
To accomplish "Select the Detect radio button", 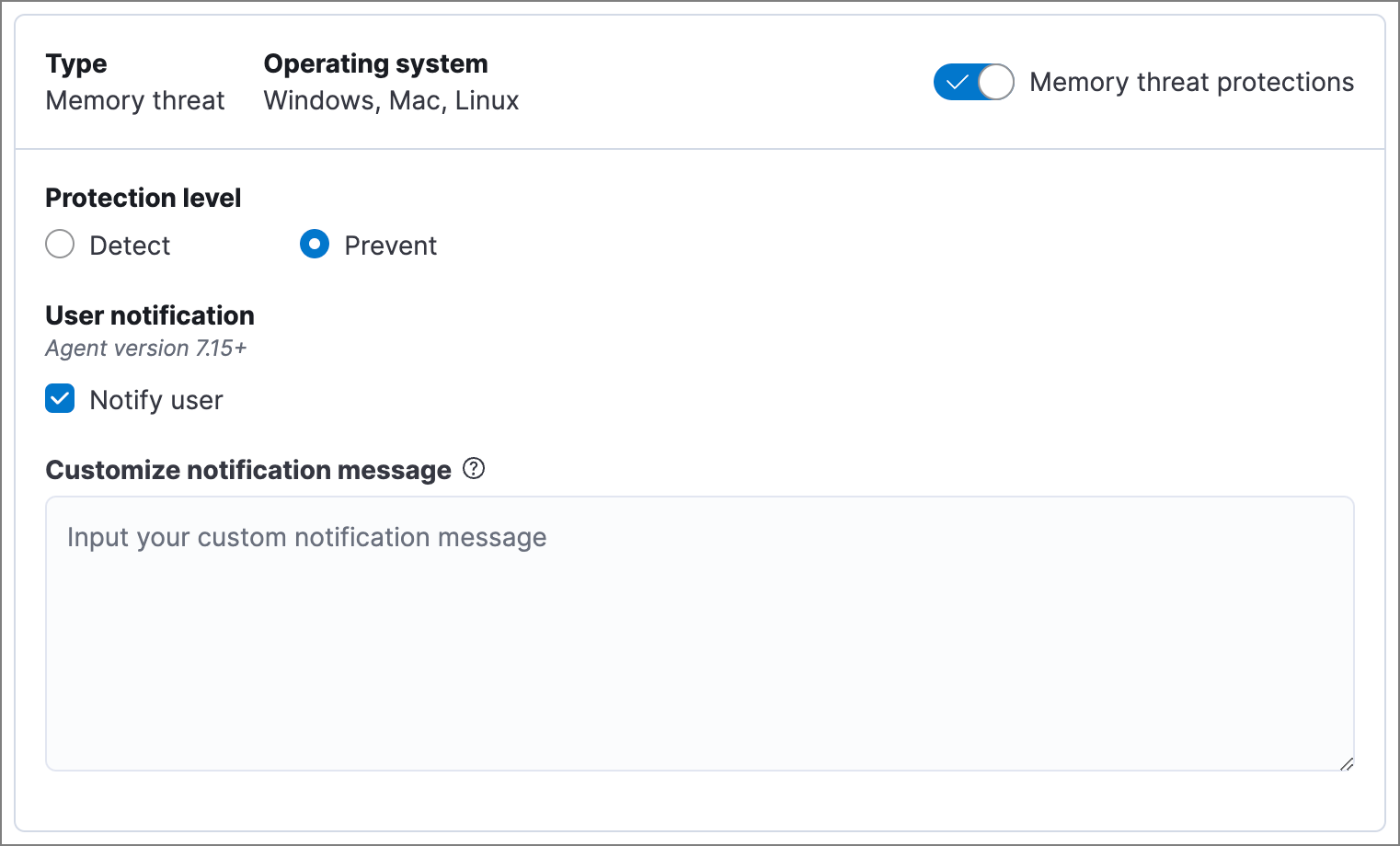I will click(x=60, y=245).
